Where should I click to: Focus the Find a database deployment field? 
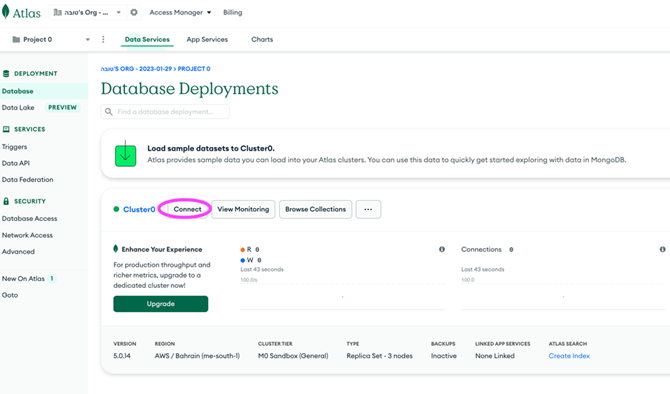(x=165, y=112)
